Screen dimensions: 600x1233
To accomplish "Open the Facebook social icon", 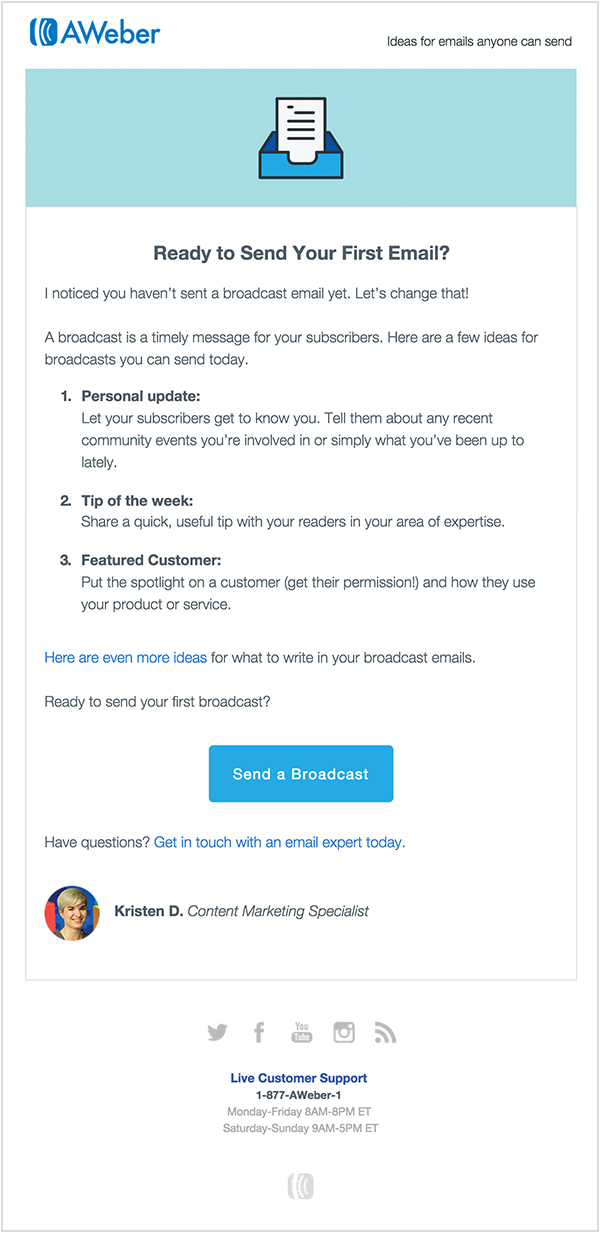I will (259, 1032).
